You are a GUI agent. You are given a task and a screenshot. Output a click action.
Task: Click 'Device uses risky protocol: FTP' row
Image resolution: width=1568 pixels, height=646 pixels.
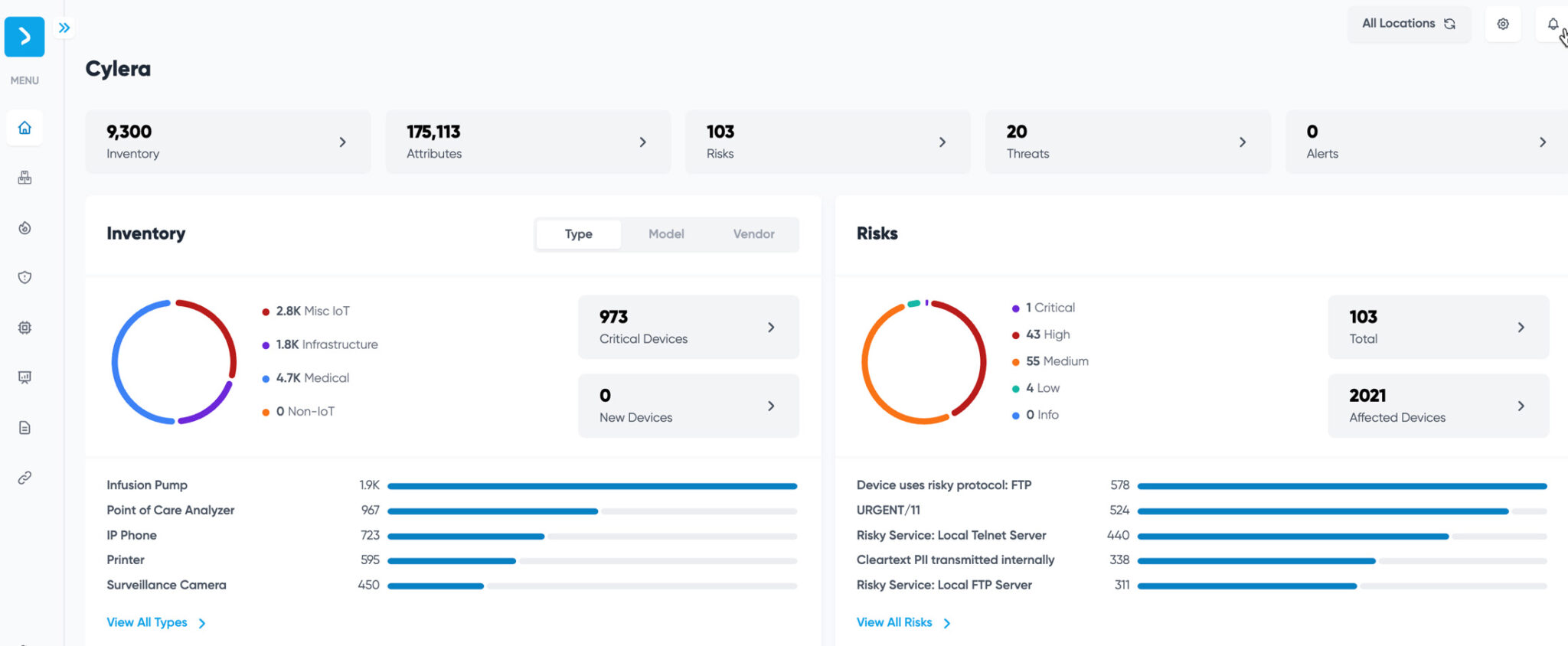pyautogui.click(x=1202, y=485)
